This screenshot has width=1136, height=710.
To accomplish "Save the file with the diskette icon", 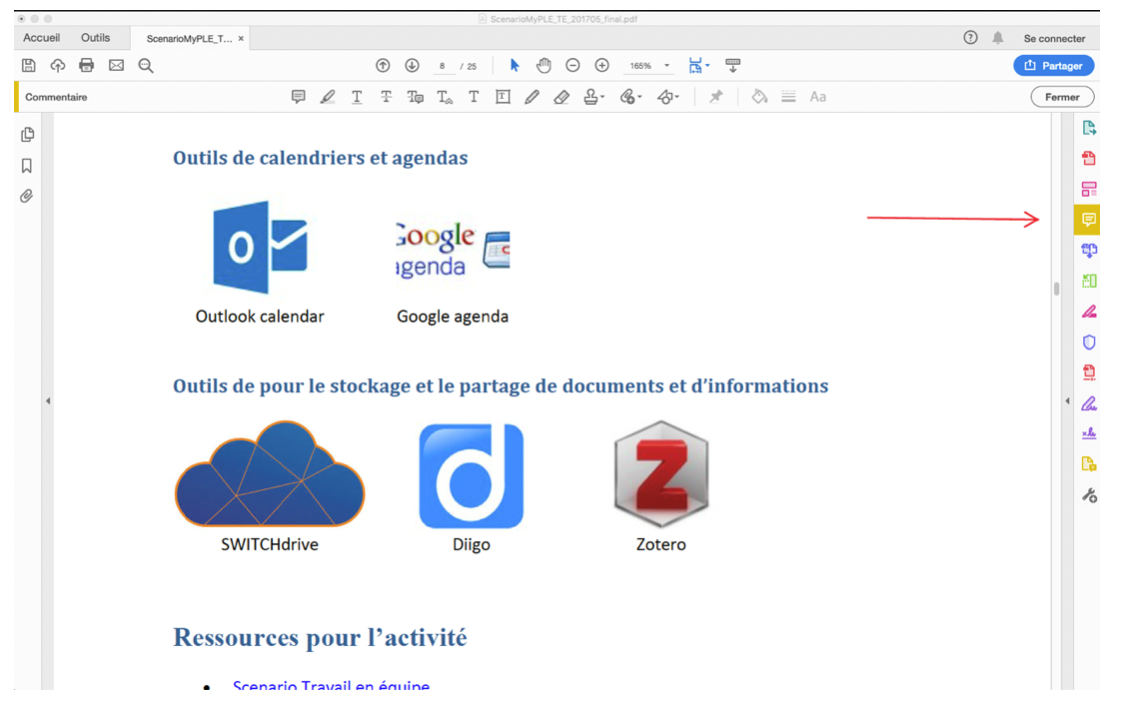I will [28, 65].
